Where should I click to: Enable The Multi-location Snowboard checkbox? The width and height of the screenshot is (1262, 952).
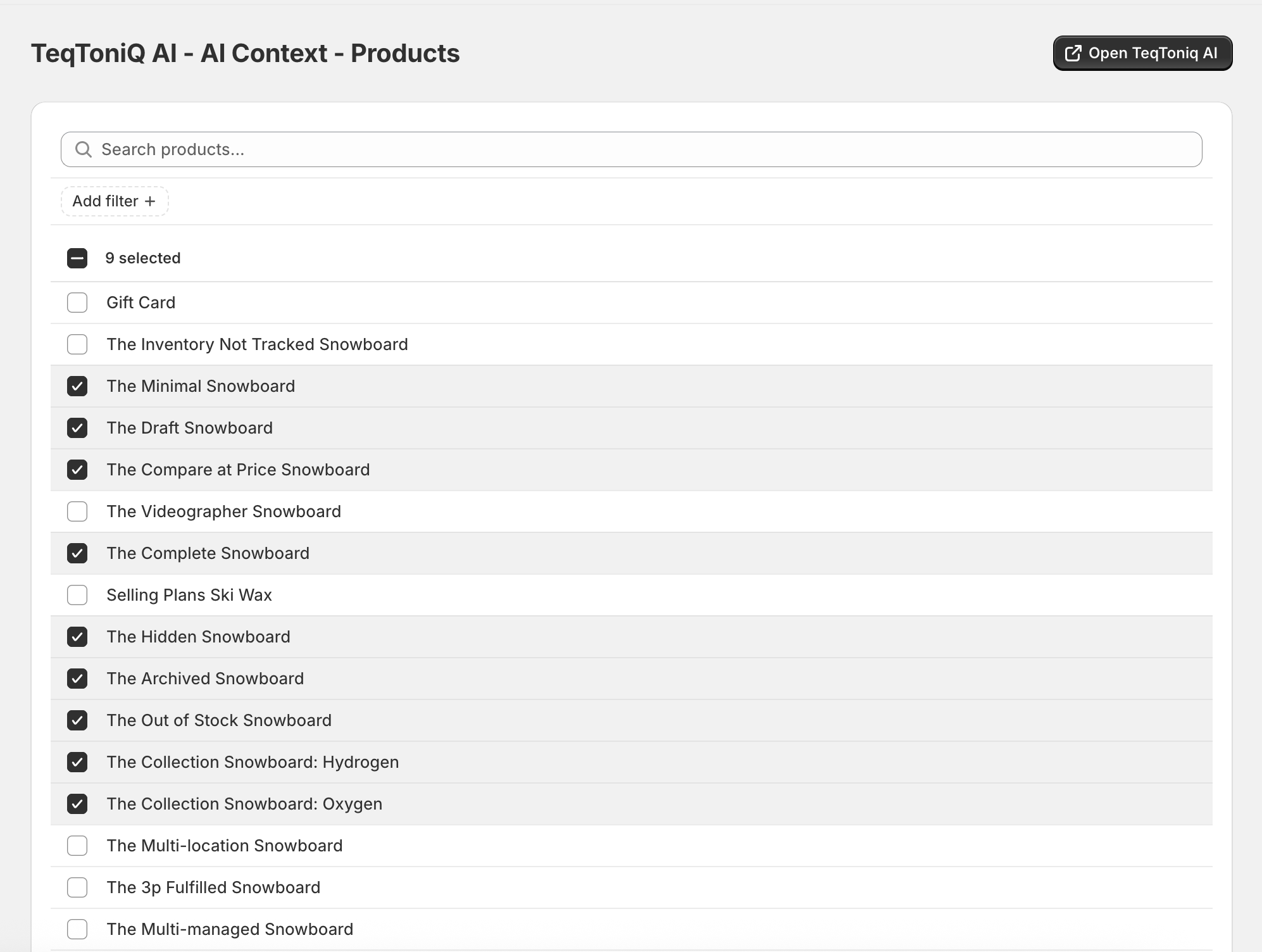(x=77, y=846)
